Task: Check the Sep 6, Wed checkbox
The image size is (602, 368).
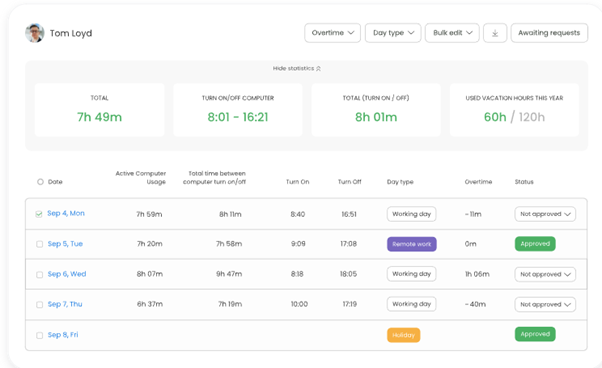Action: point(40,275)
